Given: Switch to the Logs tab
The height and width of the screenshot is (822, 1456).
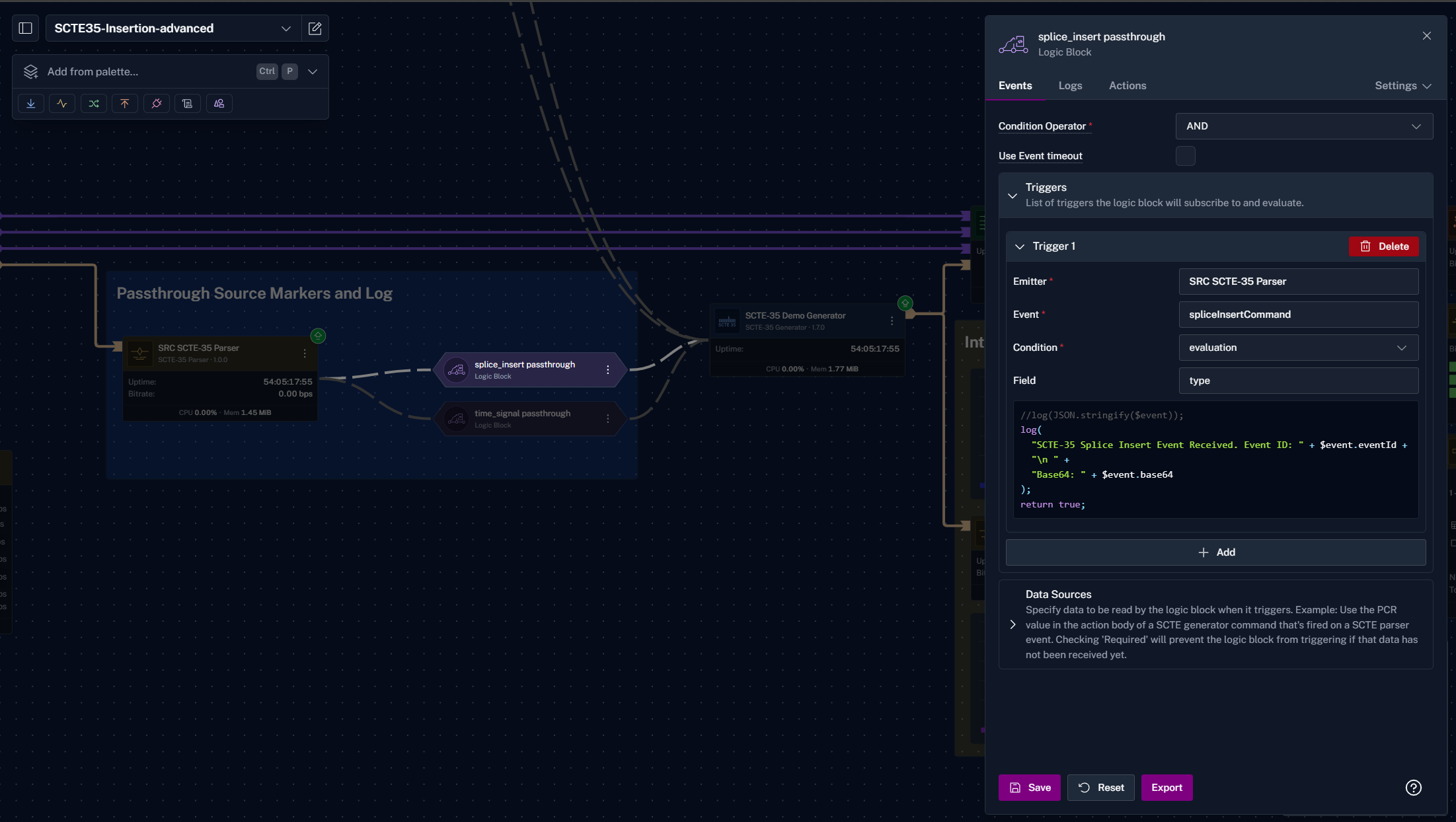Looking at the screenshot, I should [x=1070, y=86].
